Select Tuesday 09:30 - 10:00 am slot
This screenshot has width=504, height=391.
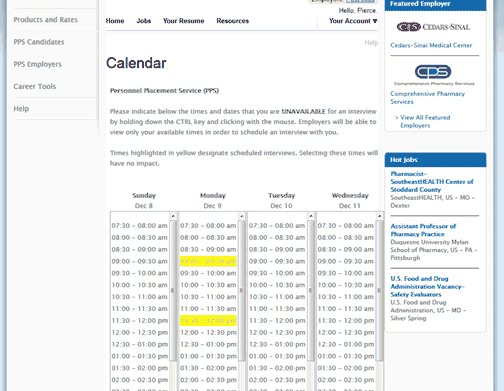tap(277, 273)
